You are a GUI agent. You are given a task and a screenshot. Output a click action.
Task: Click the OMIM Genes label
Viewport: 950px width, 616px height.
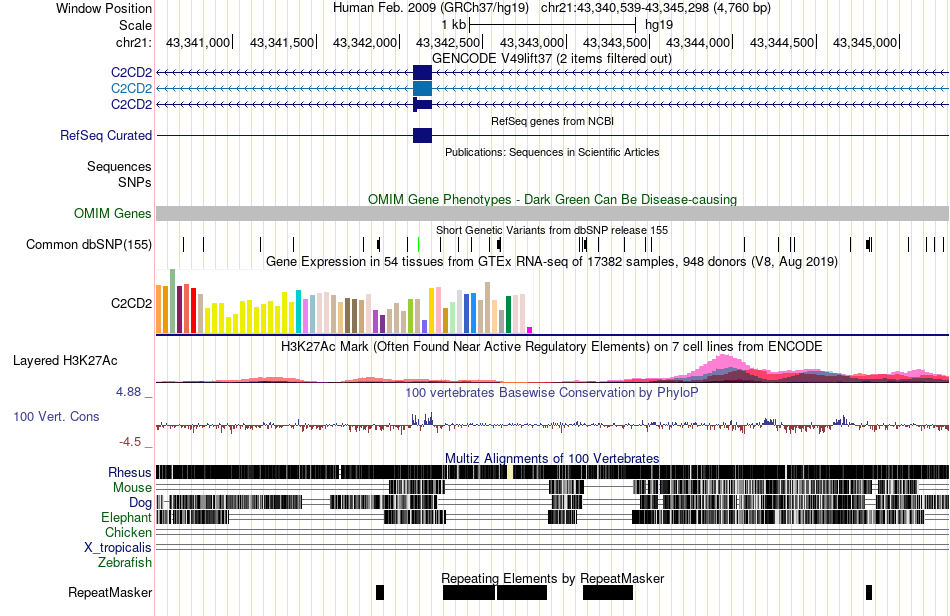click(113, 213)
